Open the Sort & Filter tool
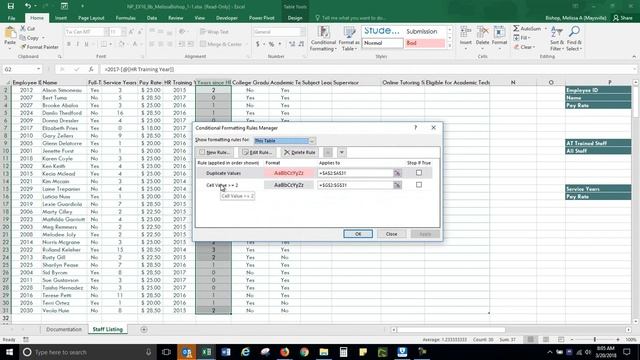 point(556,39)
